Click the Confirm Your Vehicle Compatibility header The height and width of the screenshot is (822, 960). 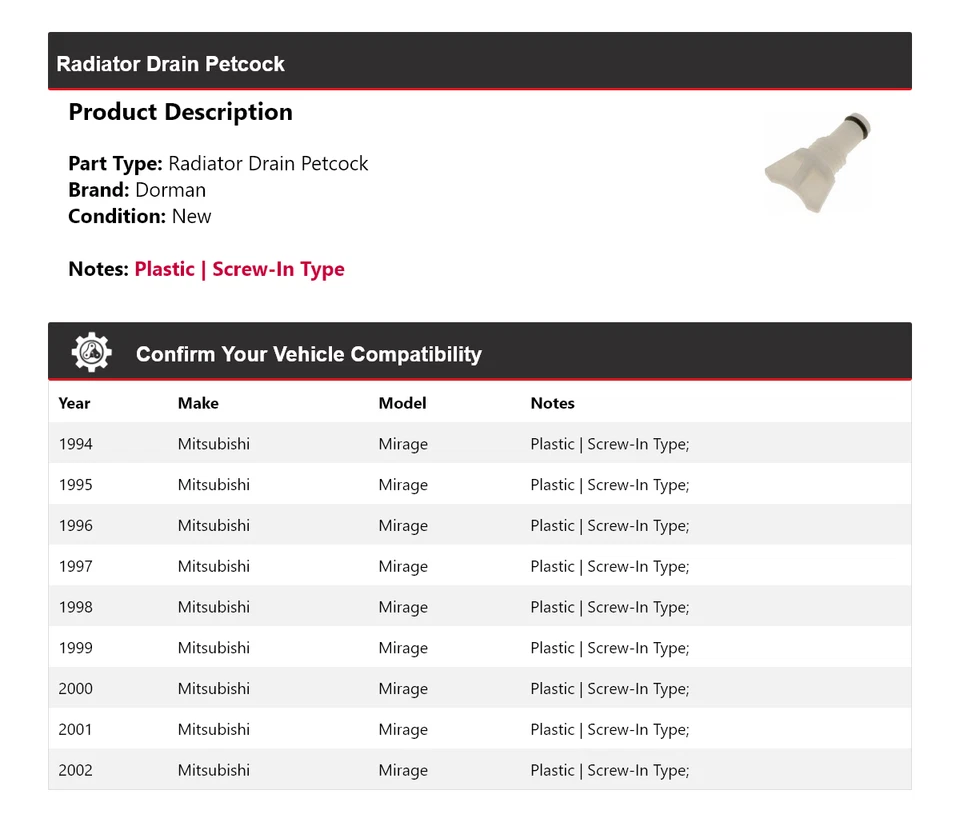click(308, 354)
